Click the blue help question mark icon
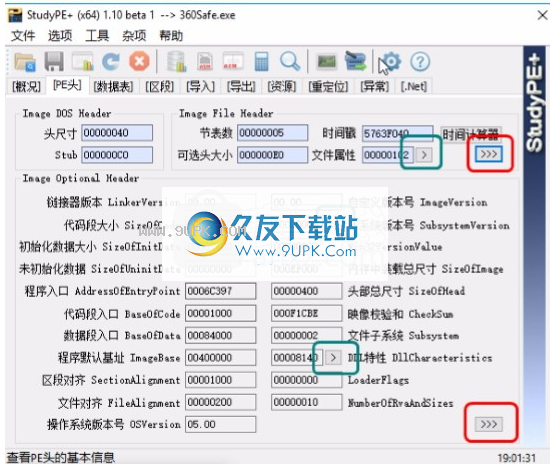Image resolution: width=550 pixels, height=468 pixels. [x=420, y=62]
